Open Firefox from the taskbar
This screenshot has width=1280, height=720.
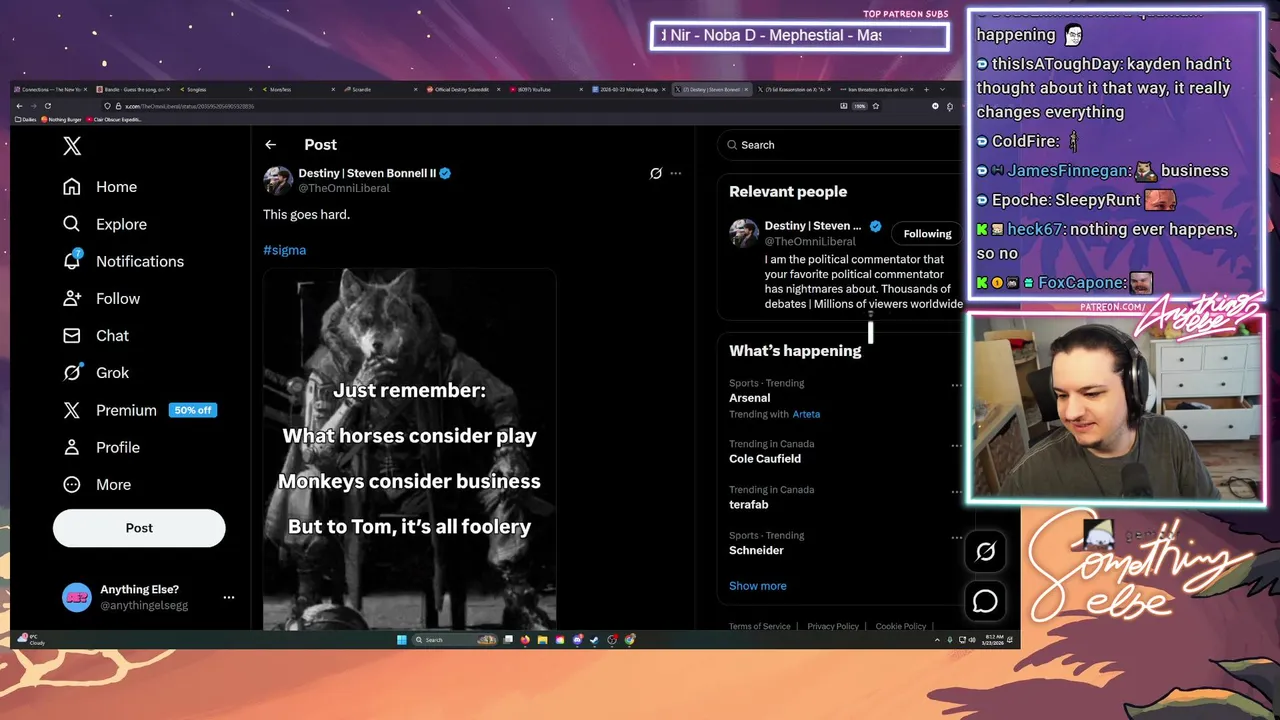525,640
